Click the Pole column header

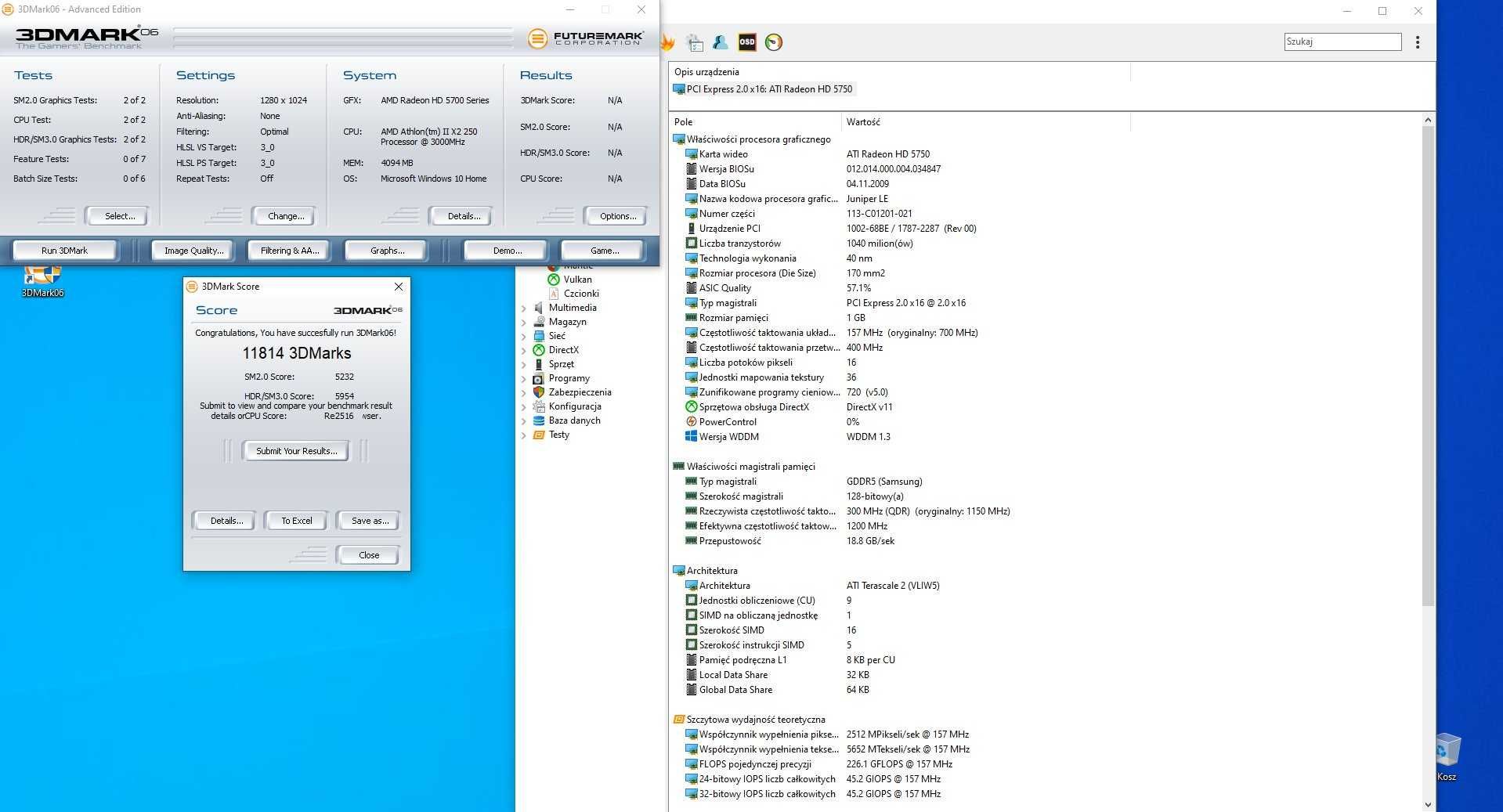click(x=755, y=122)
